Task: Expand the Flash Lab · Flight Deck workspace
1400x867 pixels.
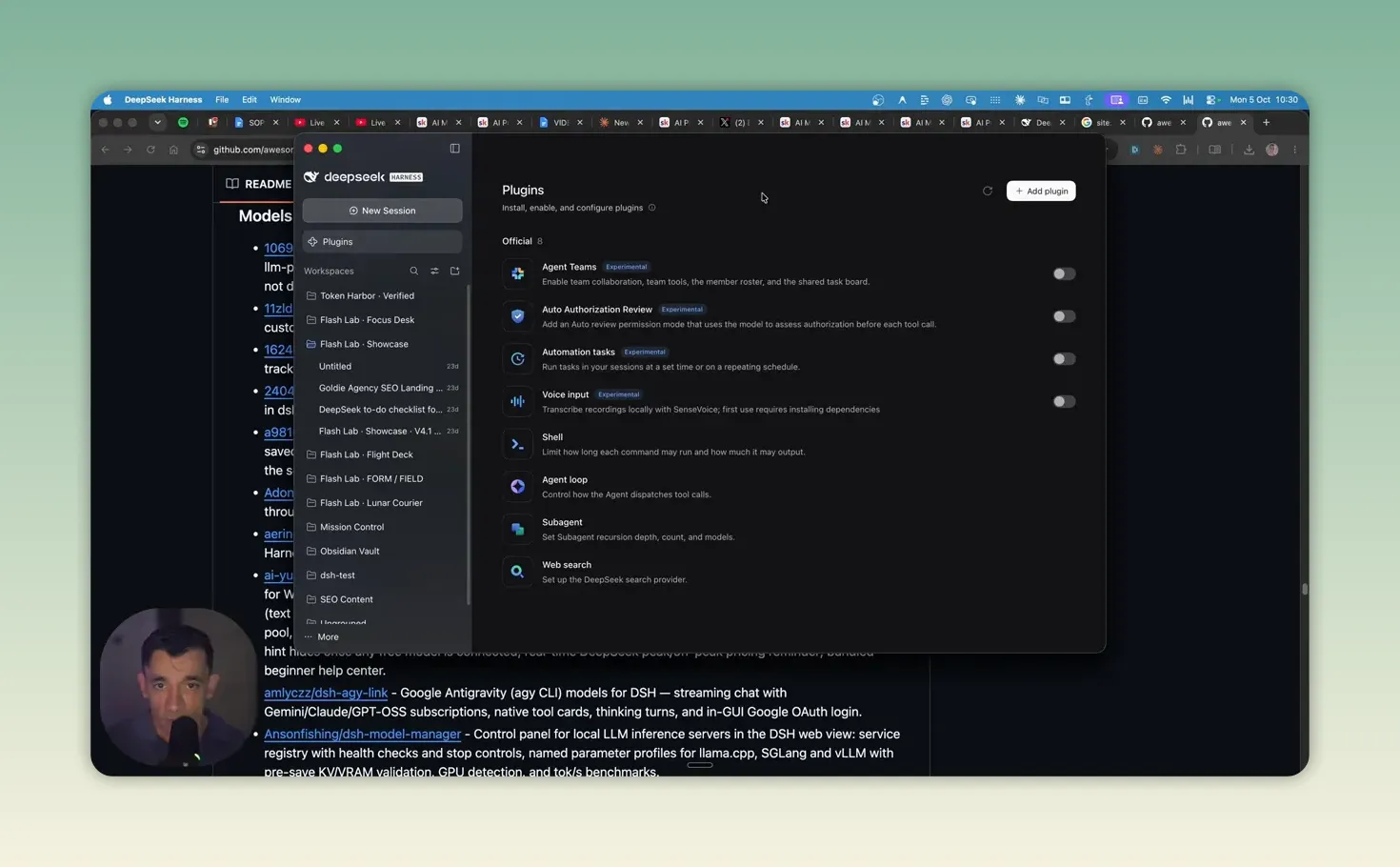Action: point(382,454)
